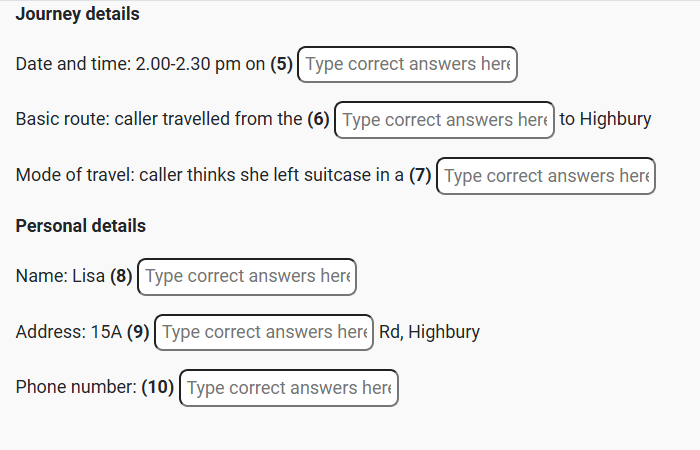Image resolution: width=700 pixels, height=450 pixels.
Task: Click the phone number answer field
Action: [289, 388]
